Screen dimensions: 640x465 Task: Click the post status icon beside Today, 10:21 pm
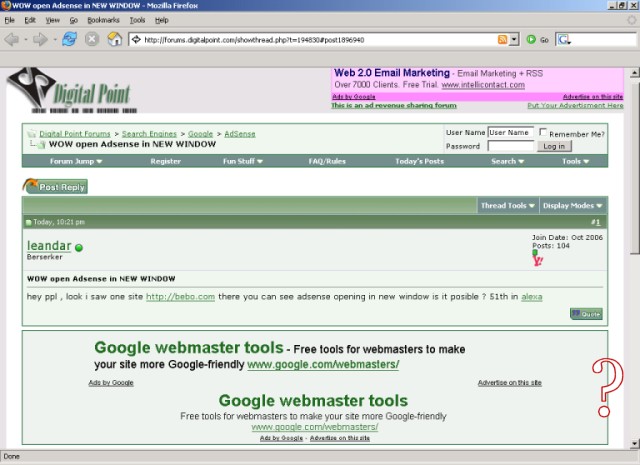point(29,222)
